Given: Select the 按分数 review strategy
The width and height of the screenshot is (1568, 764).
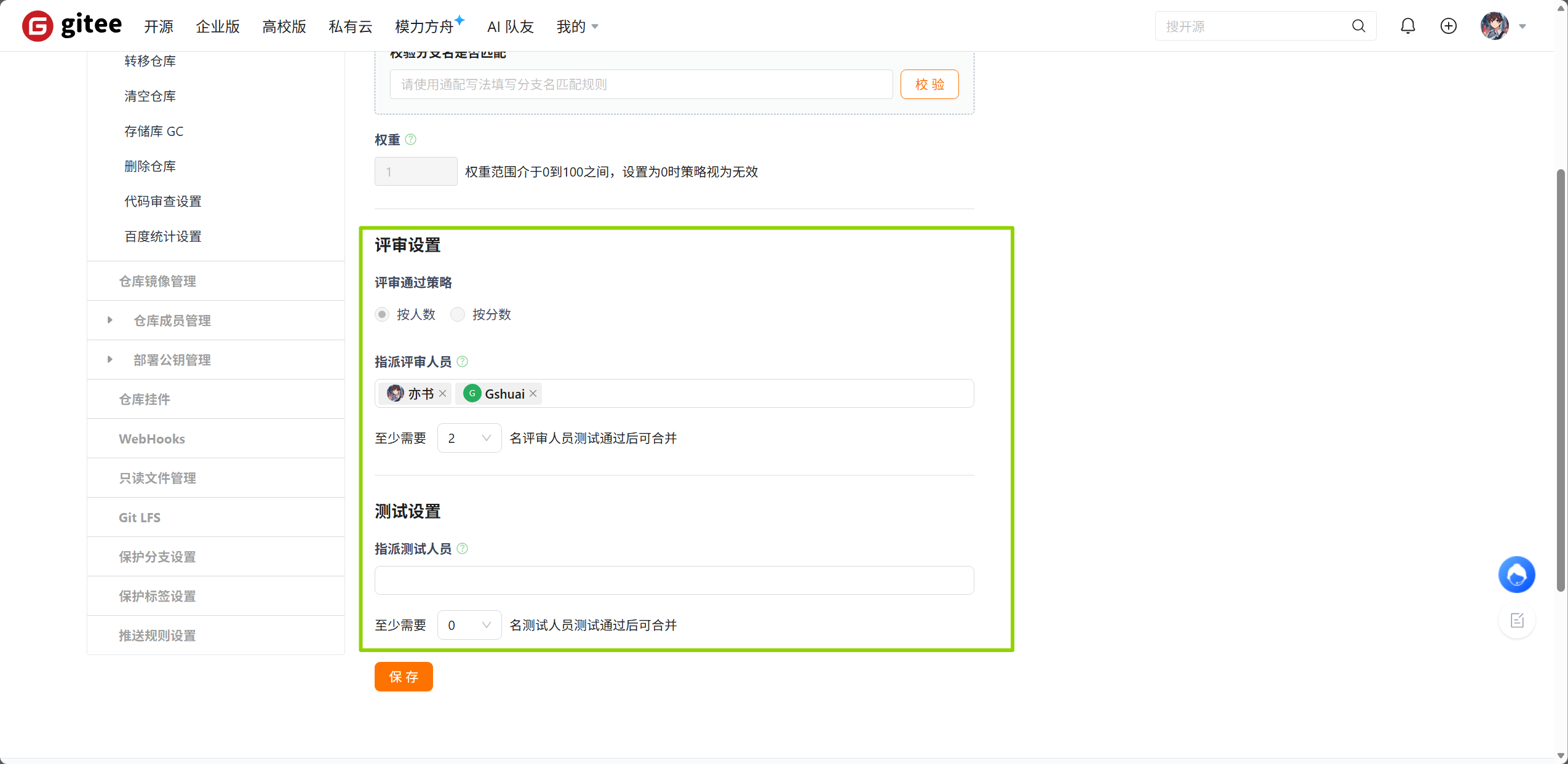Looking at the screenshot, I should (457, 314).
